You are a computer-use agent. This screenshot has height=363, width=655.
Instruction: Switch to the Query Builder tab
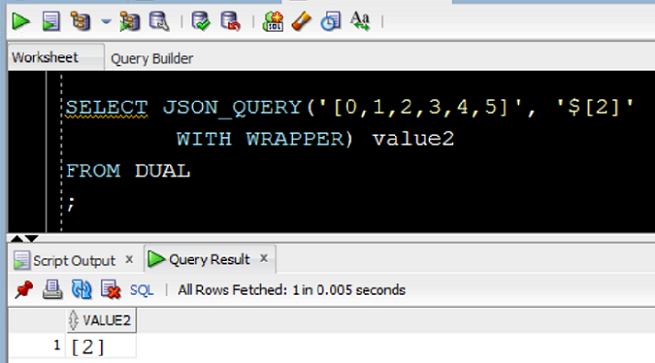tap(152, 58)
